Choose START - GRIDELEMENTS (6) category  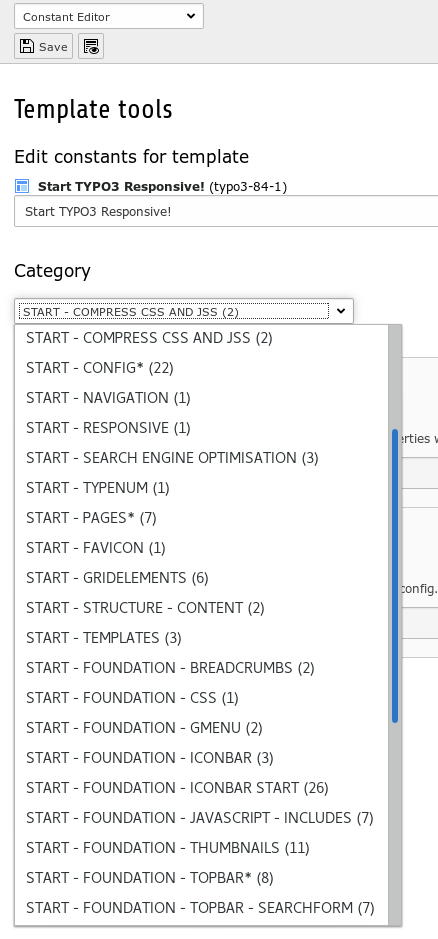tap(201, 577)
